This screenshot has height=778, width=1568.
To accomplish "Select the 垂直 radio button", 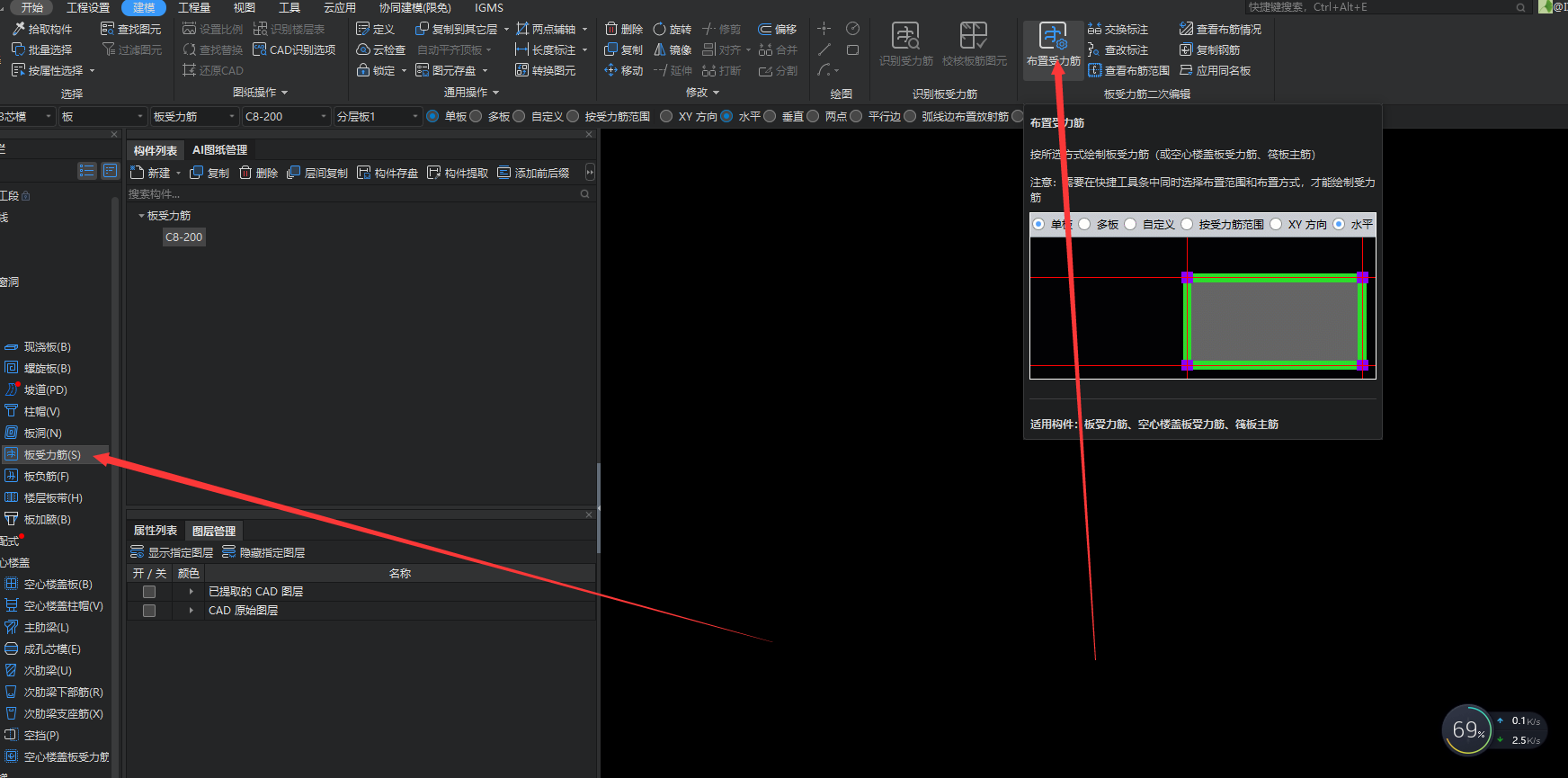I will point(771,116).
